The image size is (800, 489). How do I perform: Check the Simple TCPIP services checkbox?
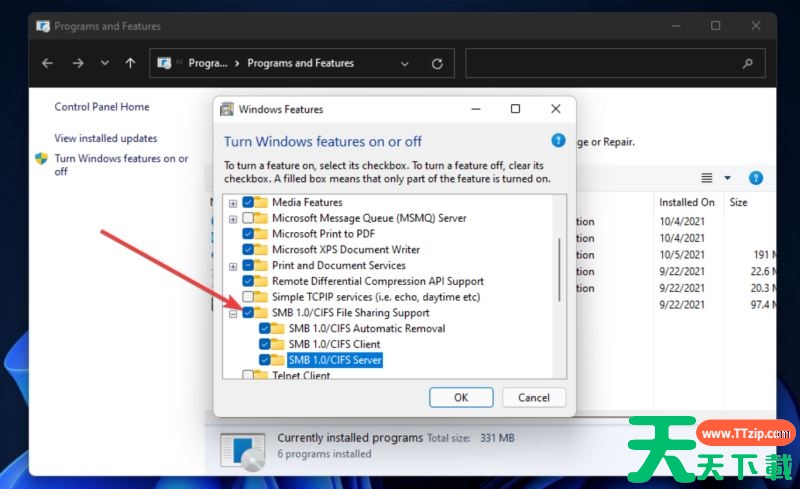tap(248, 297)
